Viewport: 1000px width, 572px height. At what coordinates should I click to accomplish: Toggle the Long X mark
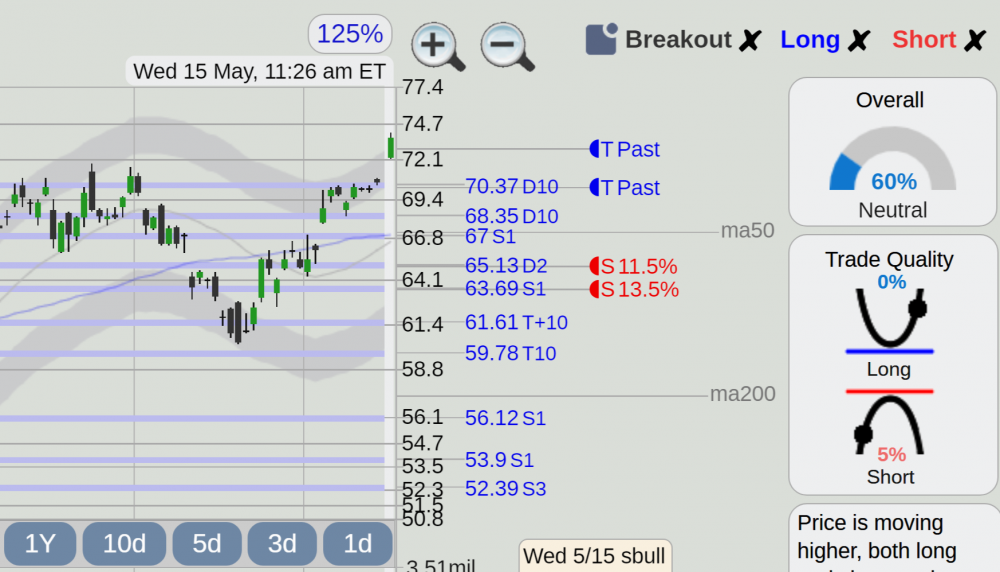coord(859,41)
